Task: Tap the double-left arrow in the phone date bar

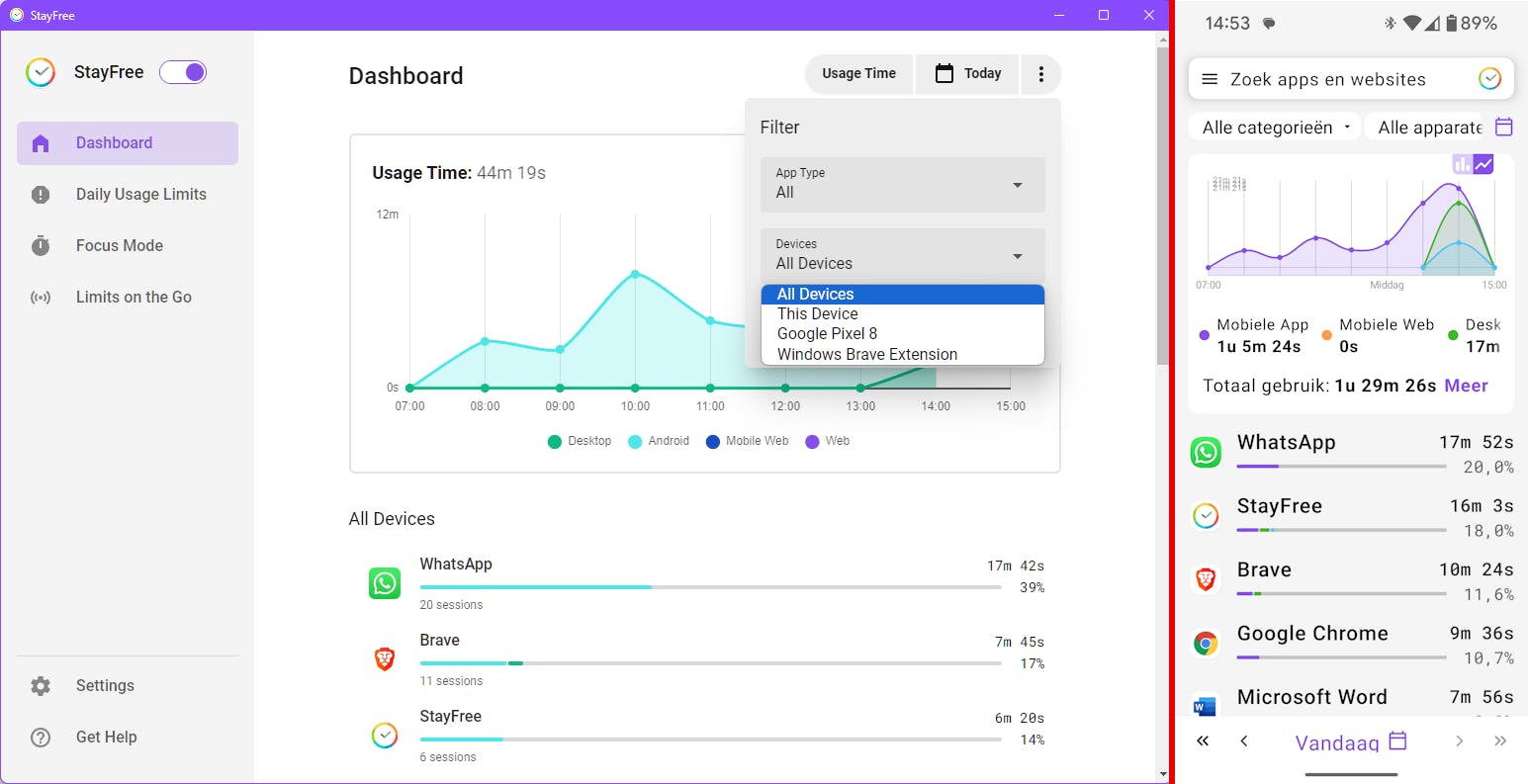Action: (1203, 740)
